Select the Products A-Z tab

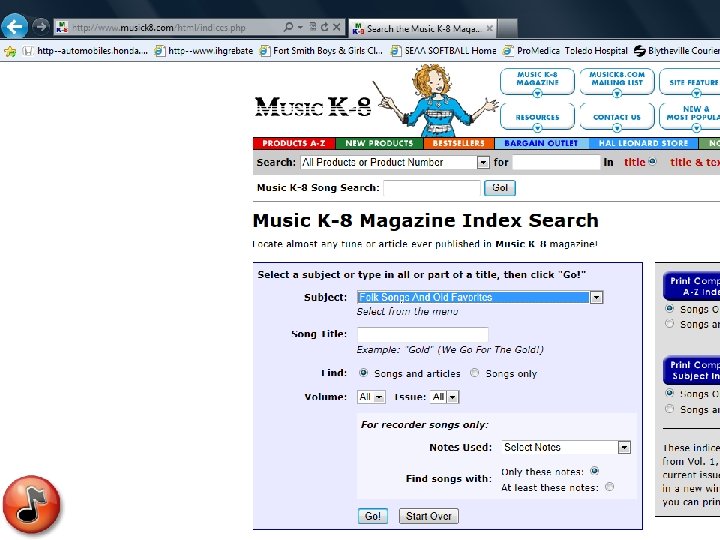[294, 143]
